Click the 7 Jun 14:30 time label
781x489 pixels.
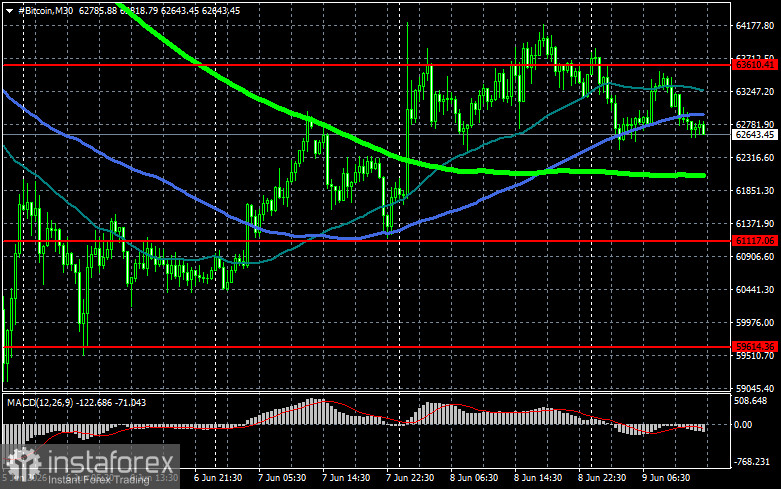coord(346,478)
